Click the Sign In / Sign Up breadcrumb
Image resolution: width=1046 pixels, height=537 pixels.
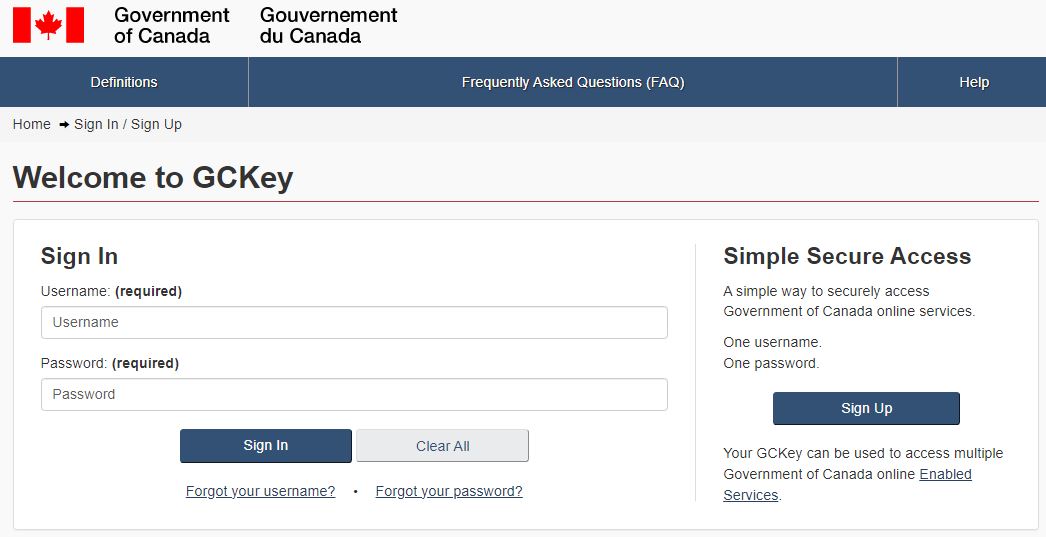(128, 124)
